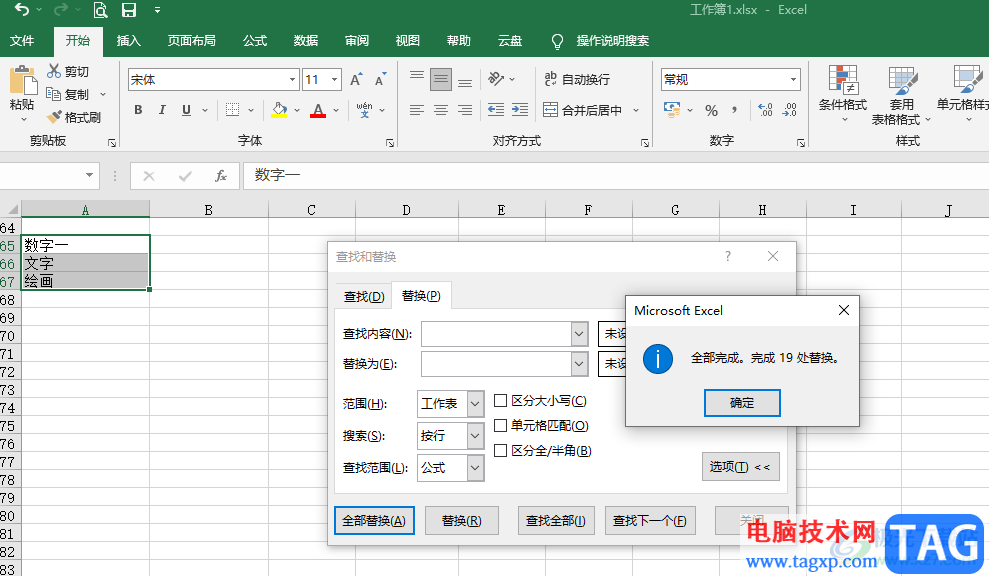Open the 范围 dropdown showing 工作表

(x=450, y=404)
